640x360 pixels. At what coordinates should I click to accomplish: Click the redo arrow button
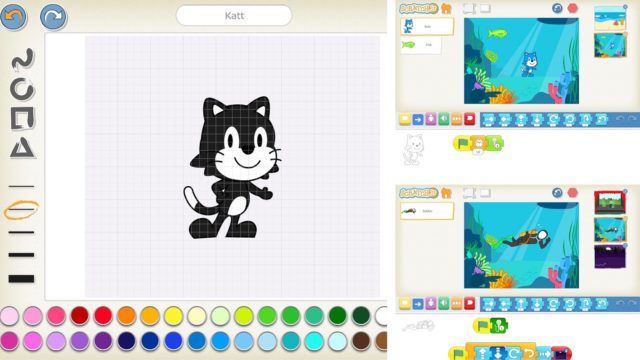[53, 16]
